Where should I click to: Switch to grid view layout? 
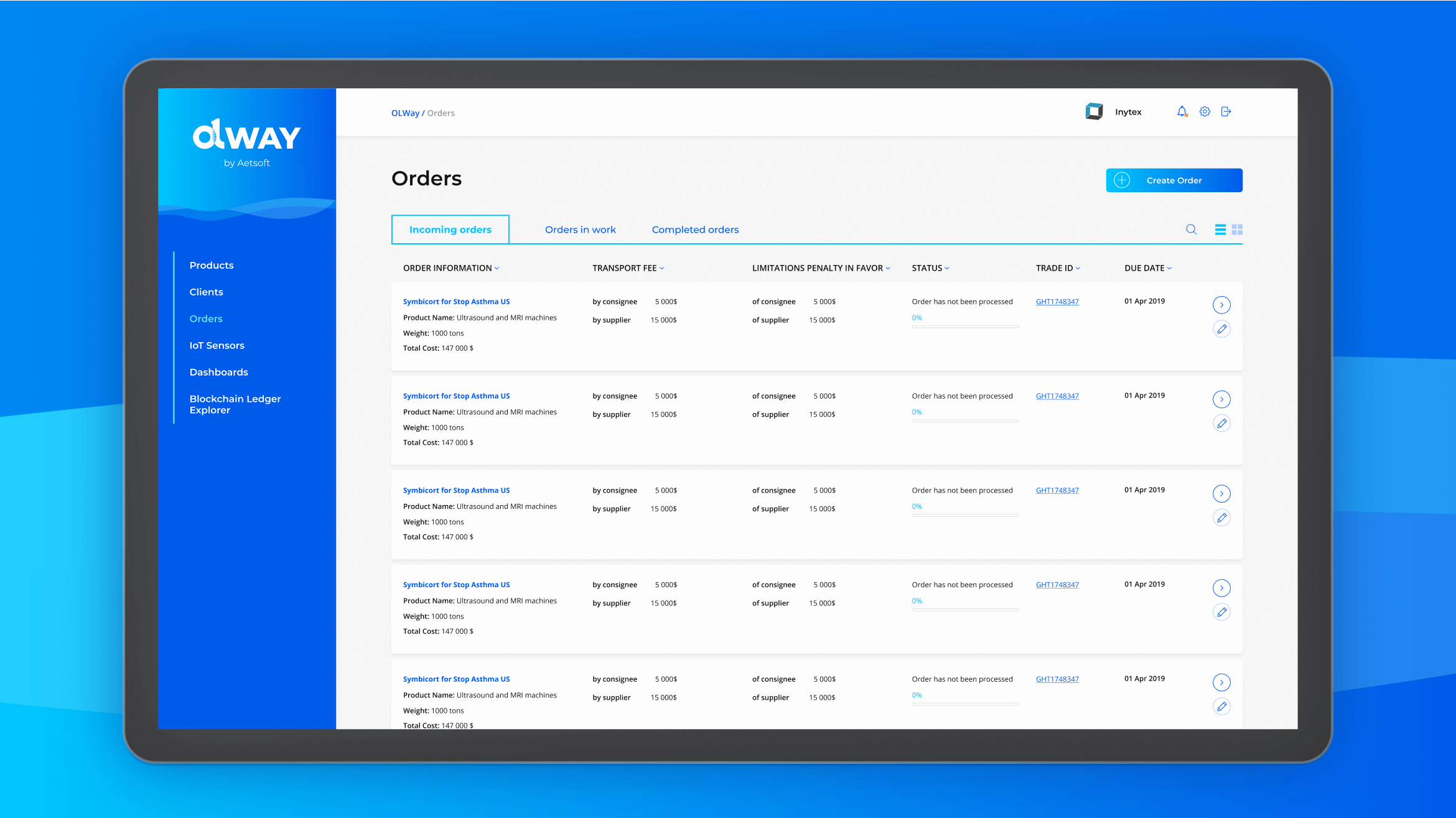[1237, 230]
